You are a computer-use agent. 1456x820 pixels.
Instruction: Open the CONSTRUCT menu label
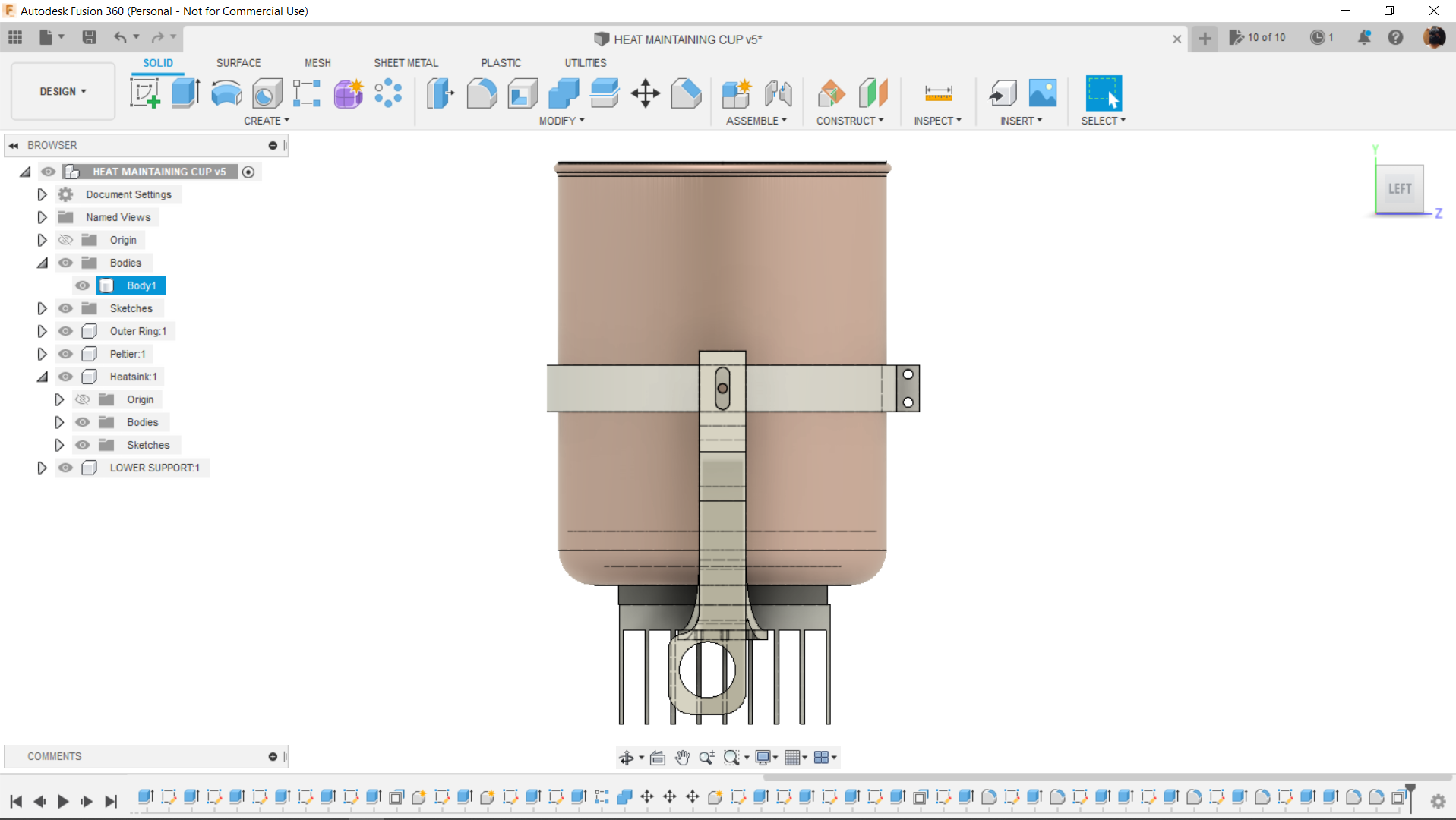849,121
